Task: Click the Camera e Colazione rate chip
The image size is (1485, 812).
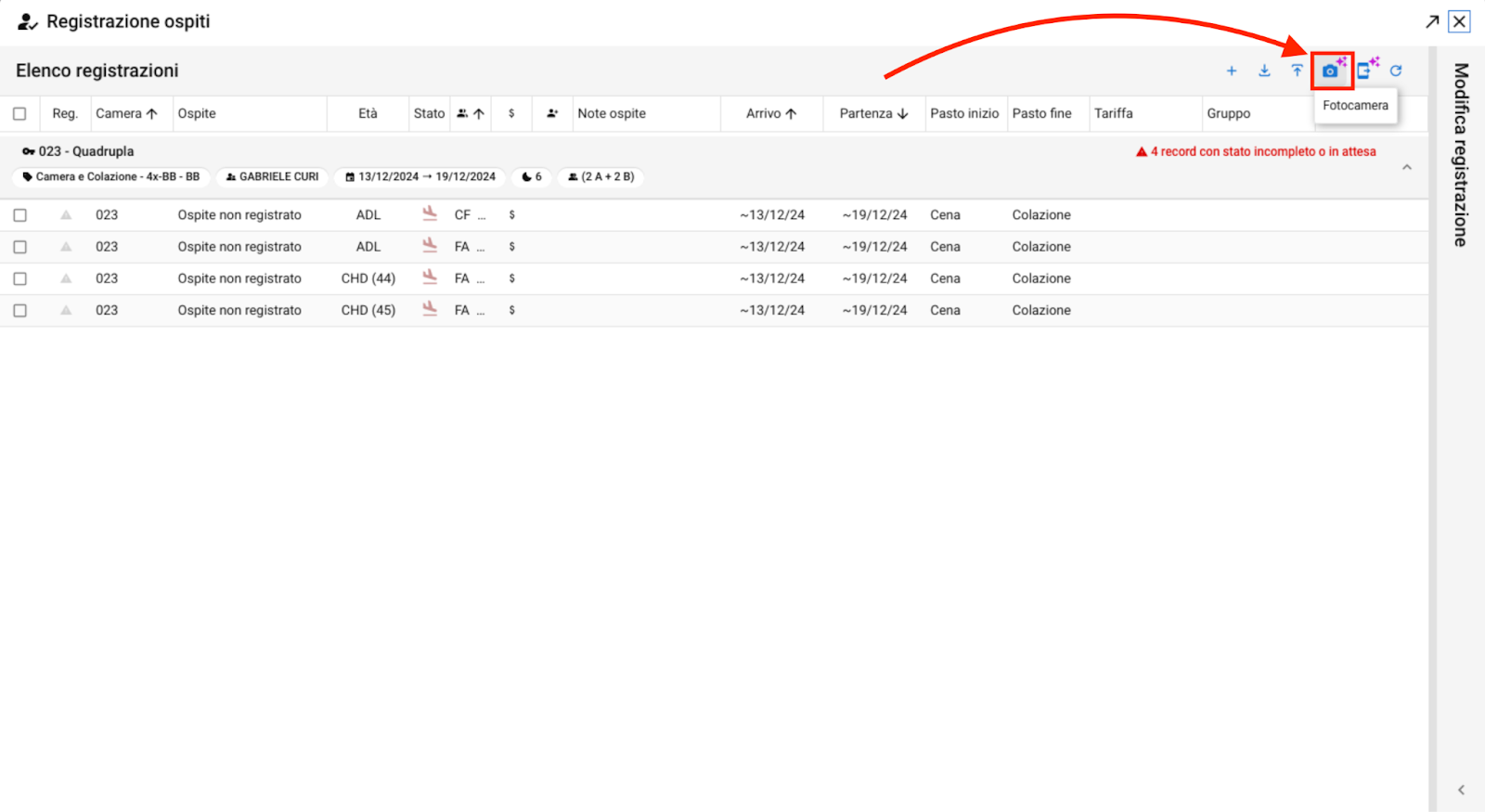Action: pos(111,176)
